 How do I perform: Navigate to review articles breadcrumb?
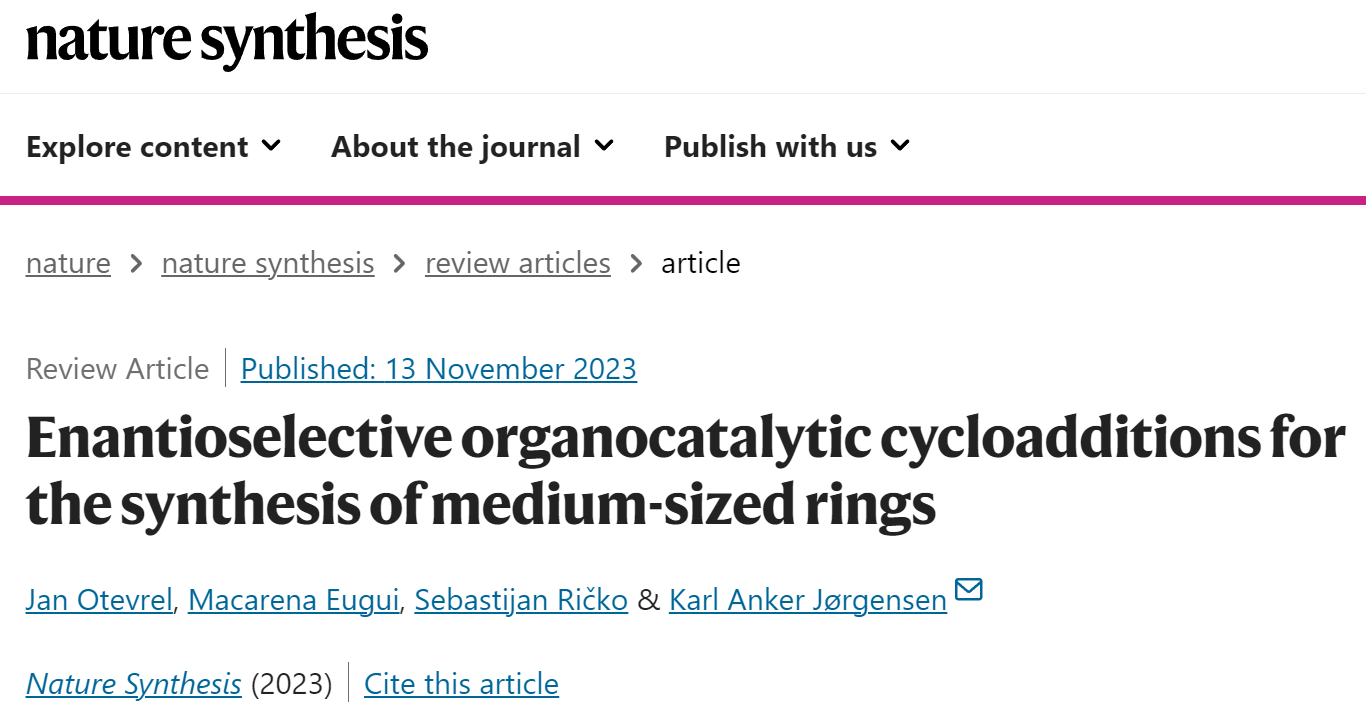click(x=518, y=263)
